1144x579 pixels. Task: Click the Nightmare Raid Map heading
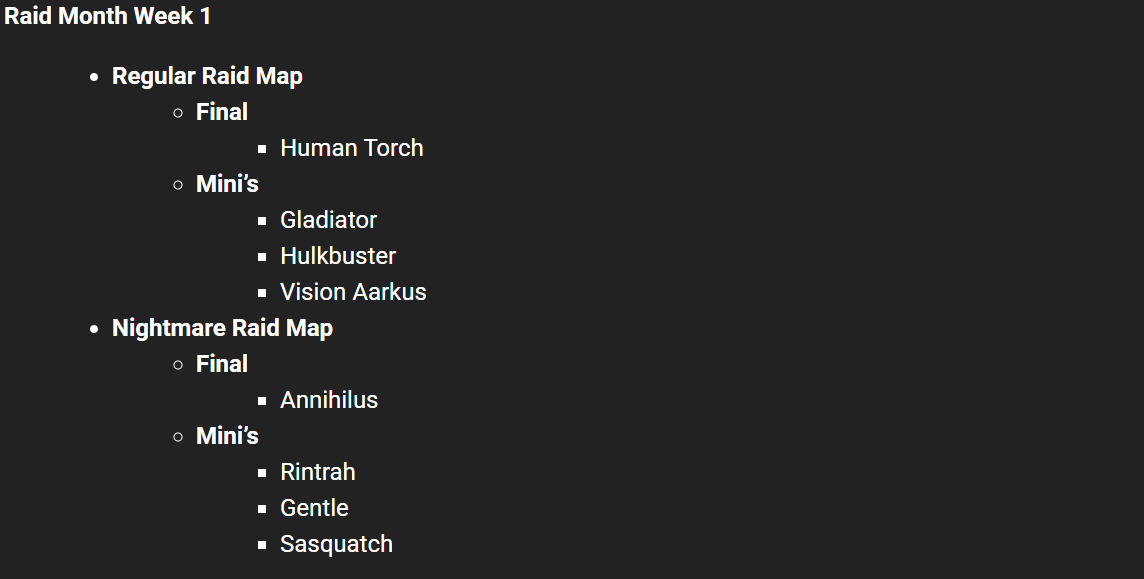(x=223, y=328)
